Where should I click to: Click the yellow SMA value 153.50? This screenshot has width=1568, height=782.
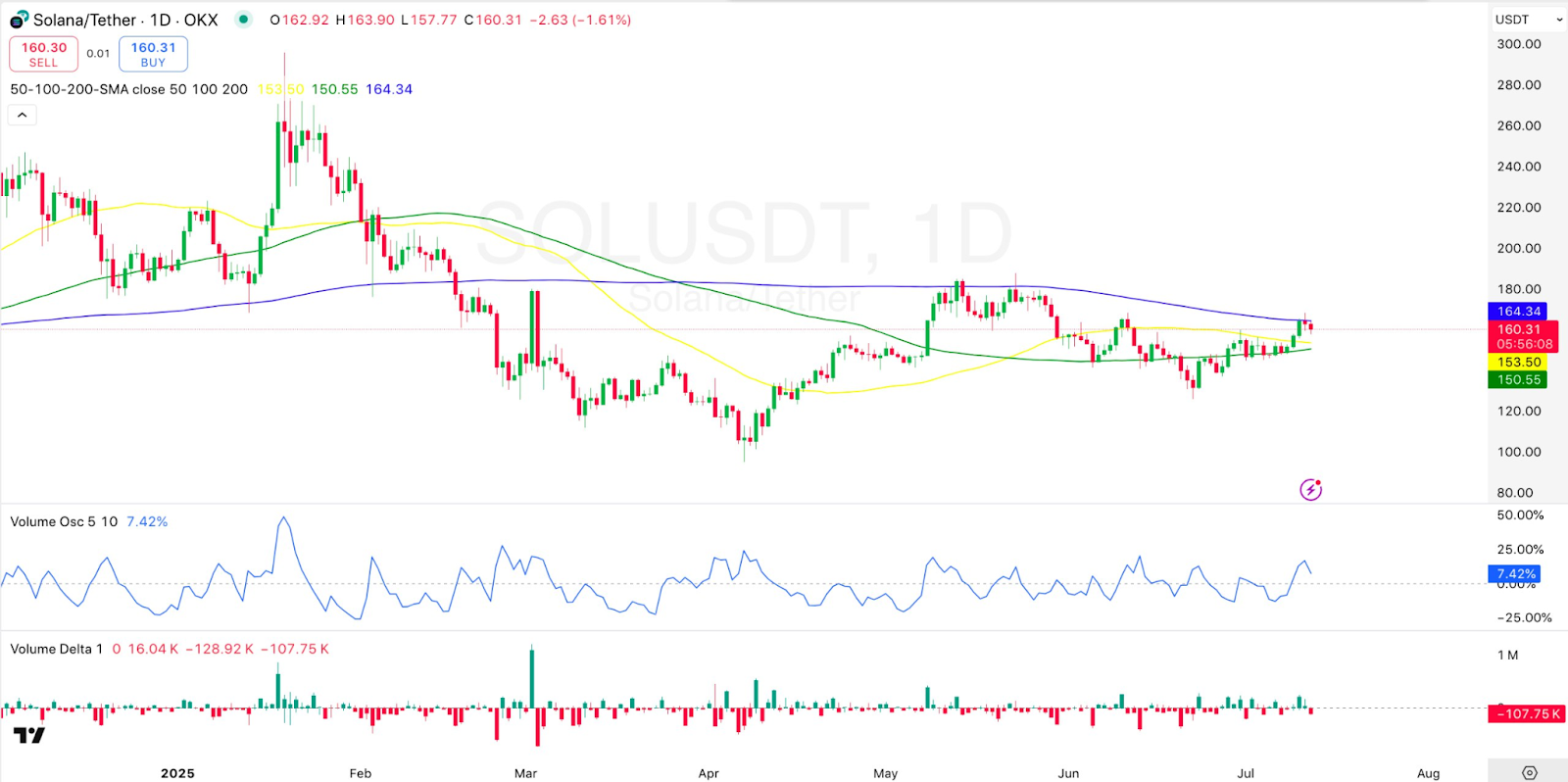coord(280,89)
